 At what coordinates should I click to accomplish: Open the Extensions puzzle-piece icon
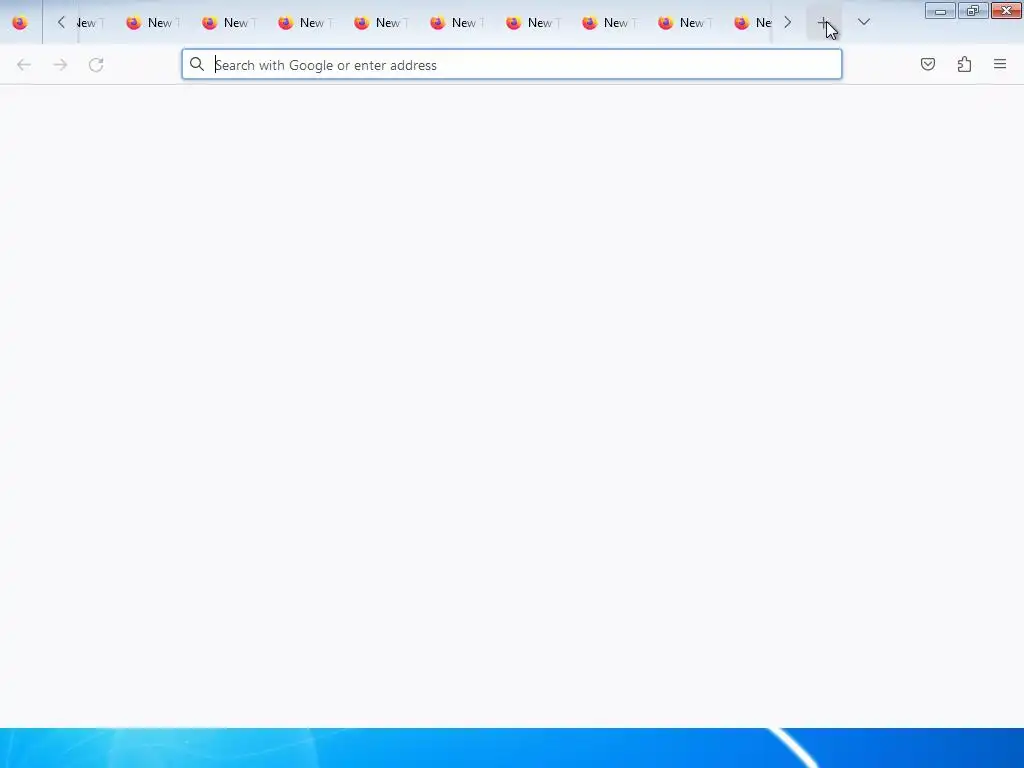point(964,64)
